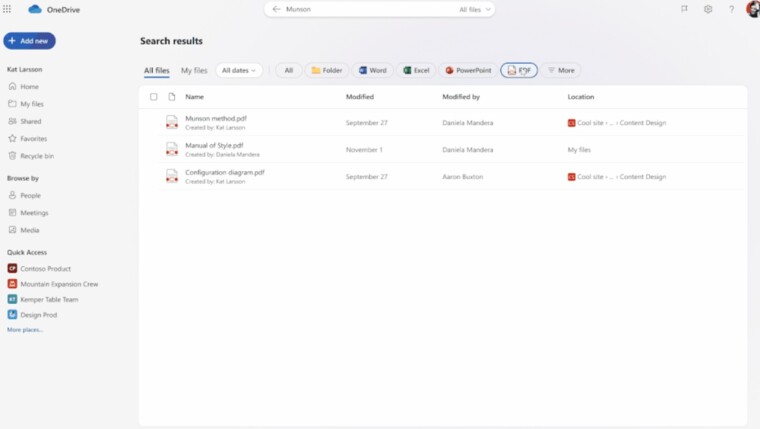Open Design Prod site icon
760x429 pixels.
coord(12,315)
